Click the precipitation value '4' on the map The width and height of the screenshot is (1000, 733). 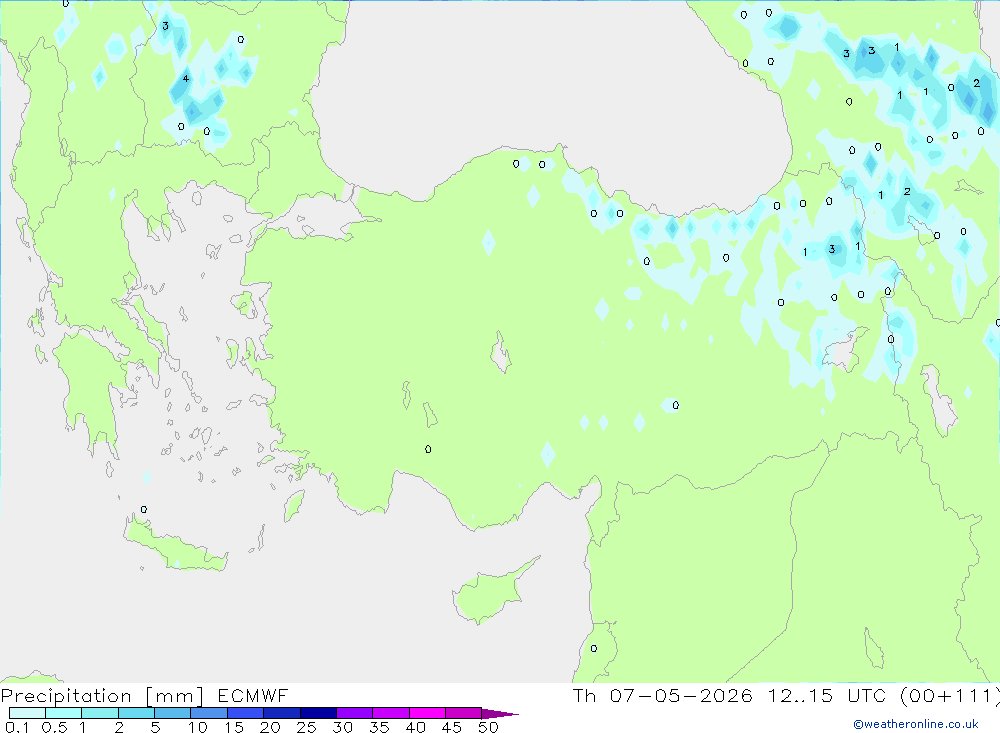click(186, 78)
